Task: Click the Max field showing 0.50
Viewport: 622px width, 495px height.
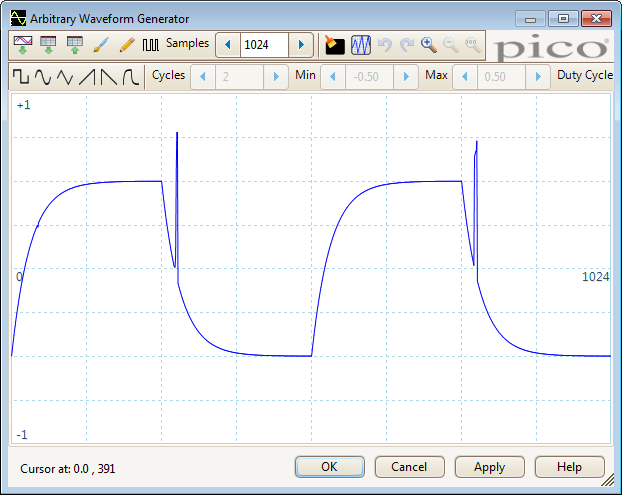Action: click(501, 76)
